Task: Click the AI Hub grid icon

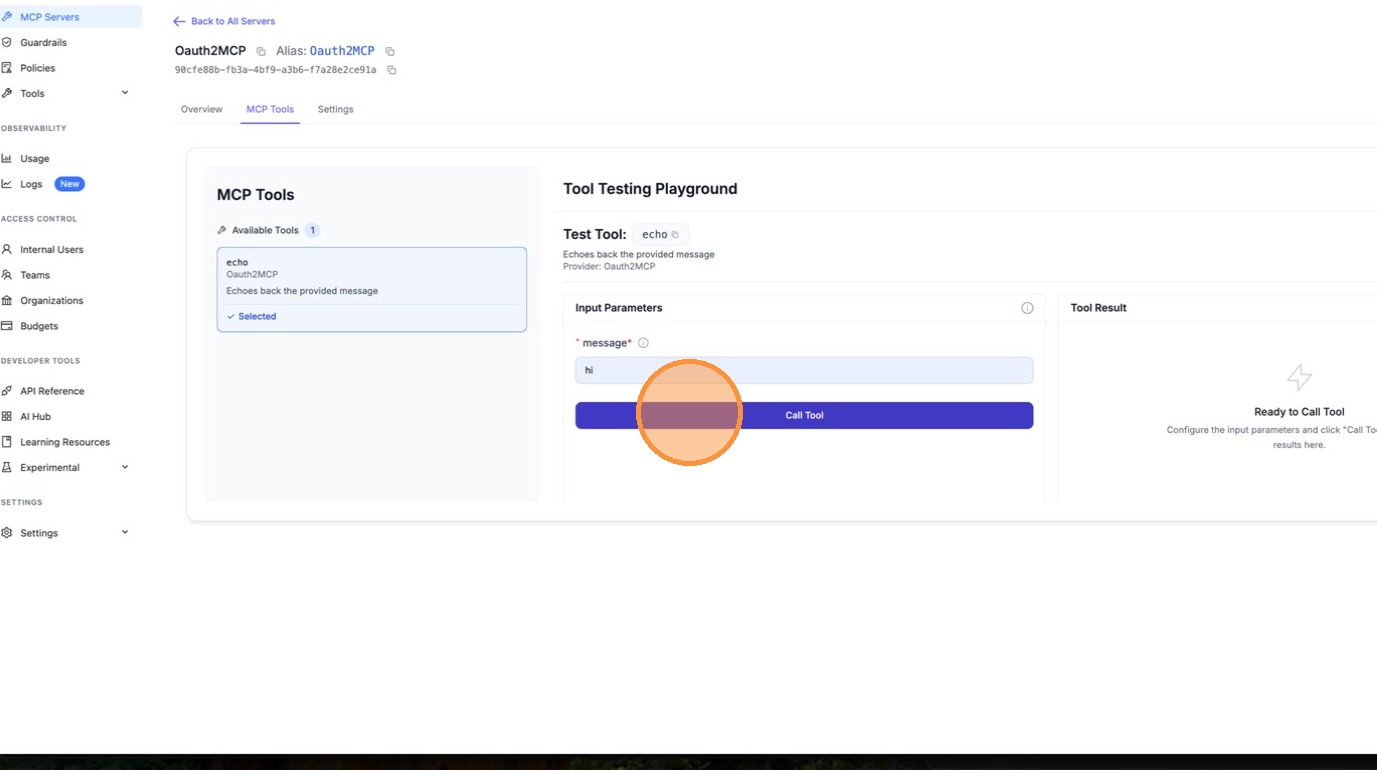Action: (x=7, y=417)
